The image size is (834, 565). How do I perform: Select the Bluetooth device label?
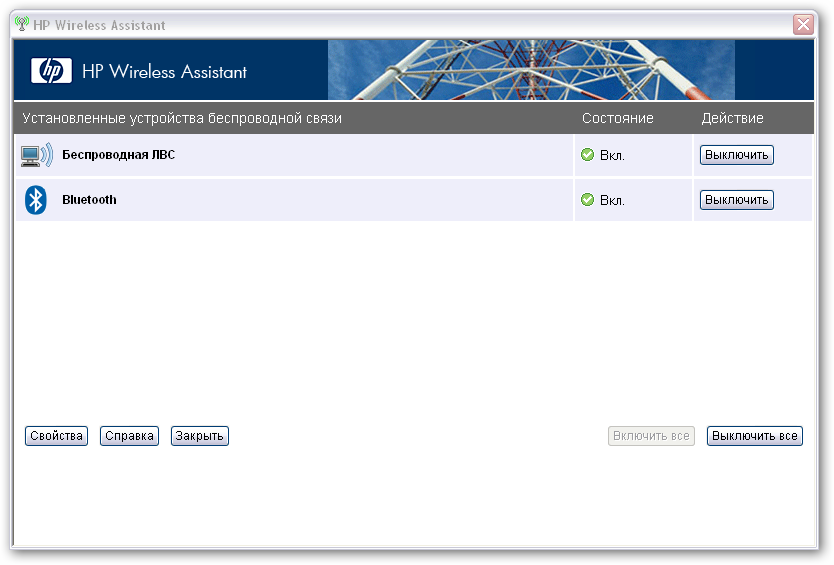(89, 200)
